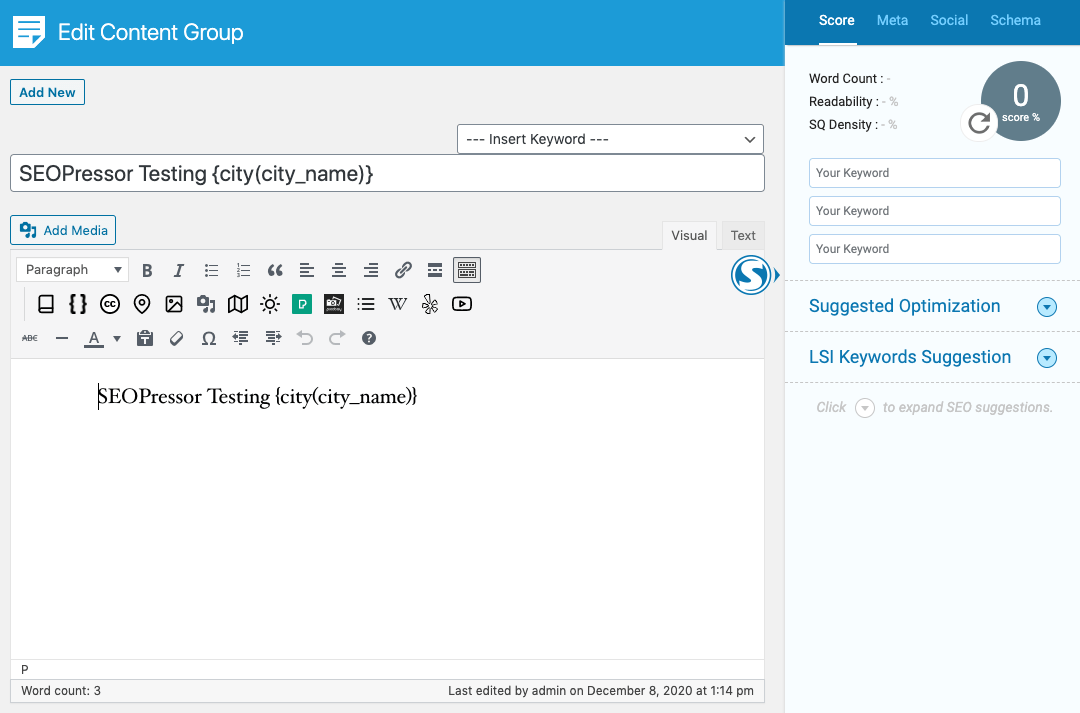Click the Pixabay photo icon

pyautogui.click(x=334, y=304)
